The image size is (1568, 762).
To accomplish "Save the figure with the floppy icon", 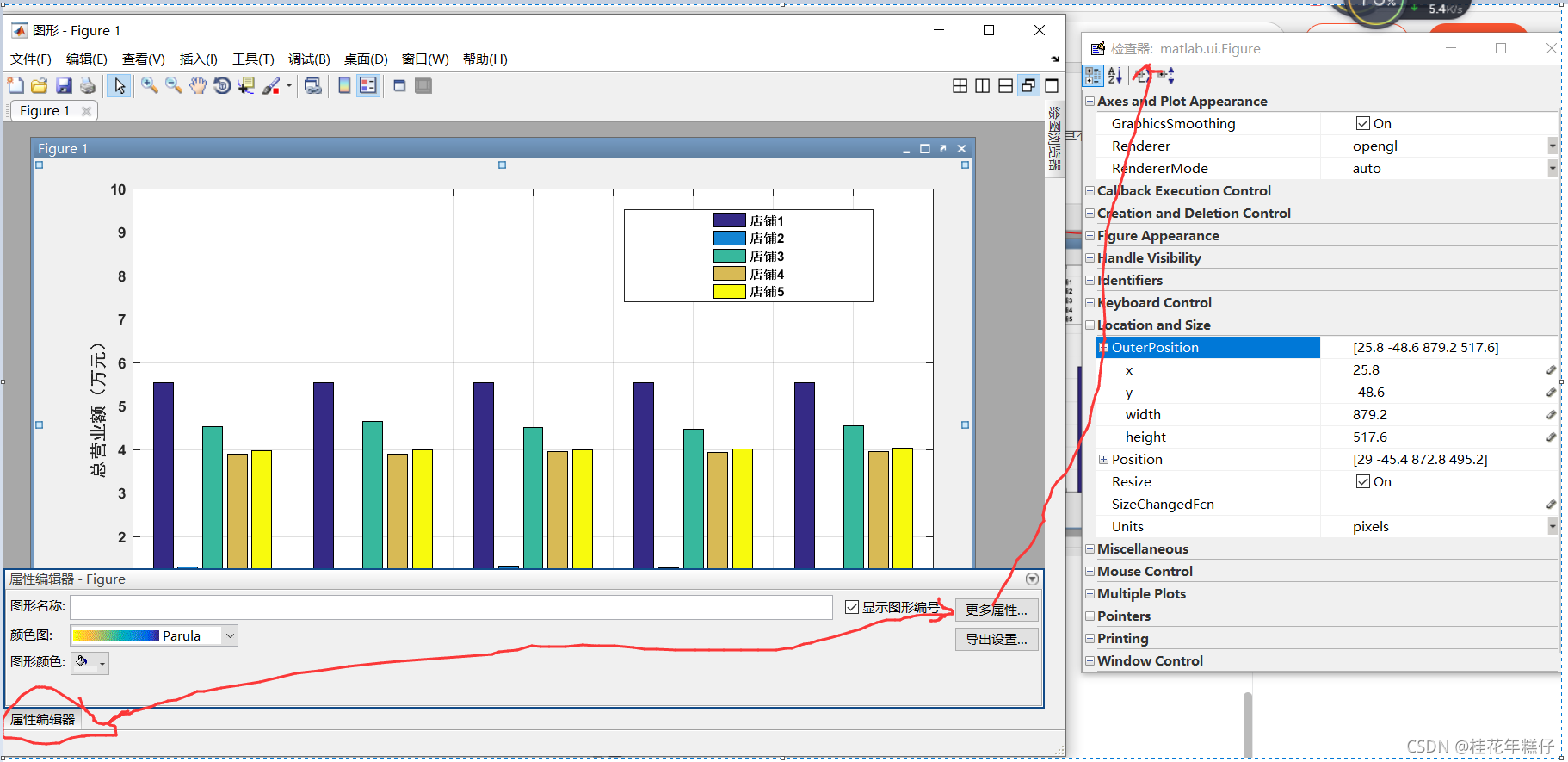I will tap(64, 85).
